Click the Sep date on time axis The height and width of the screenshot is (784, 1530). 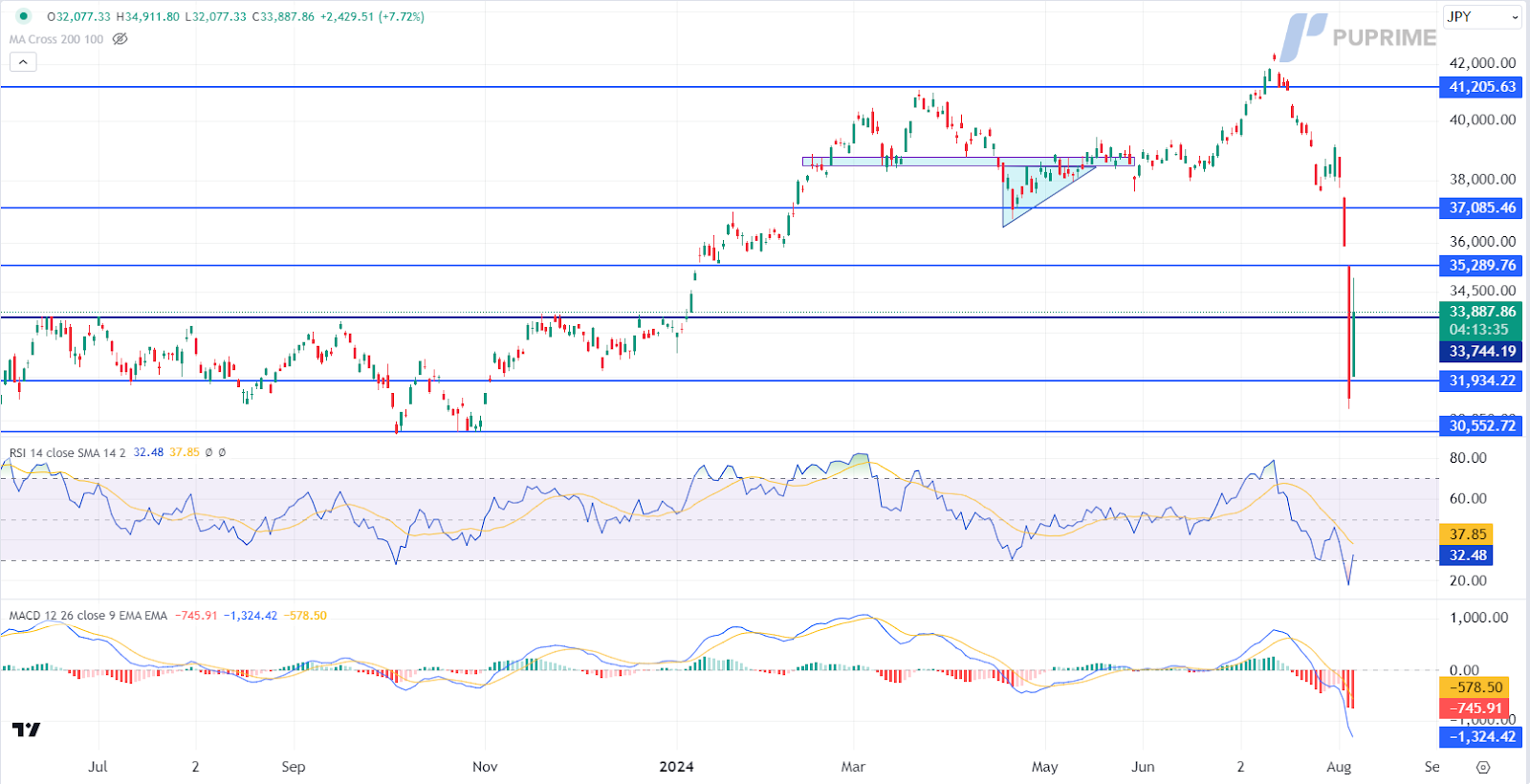294,767
